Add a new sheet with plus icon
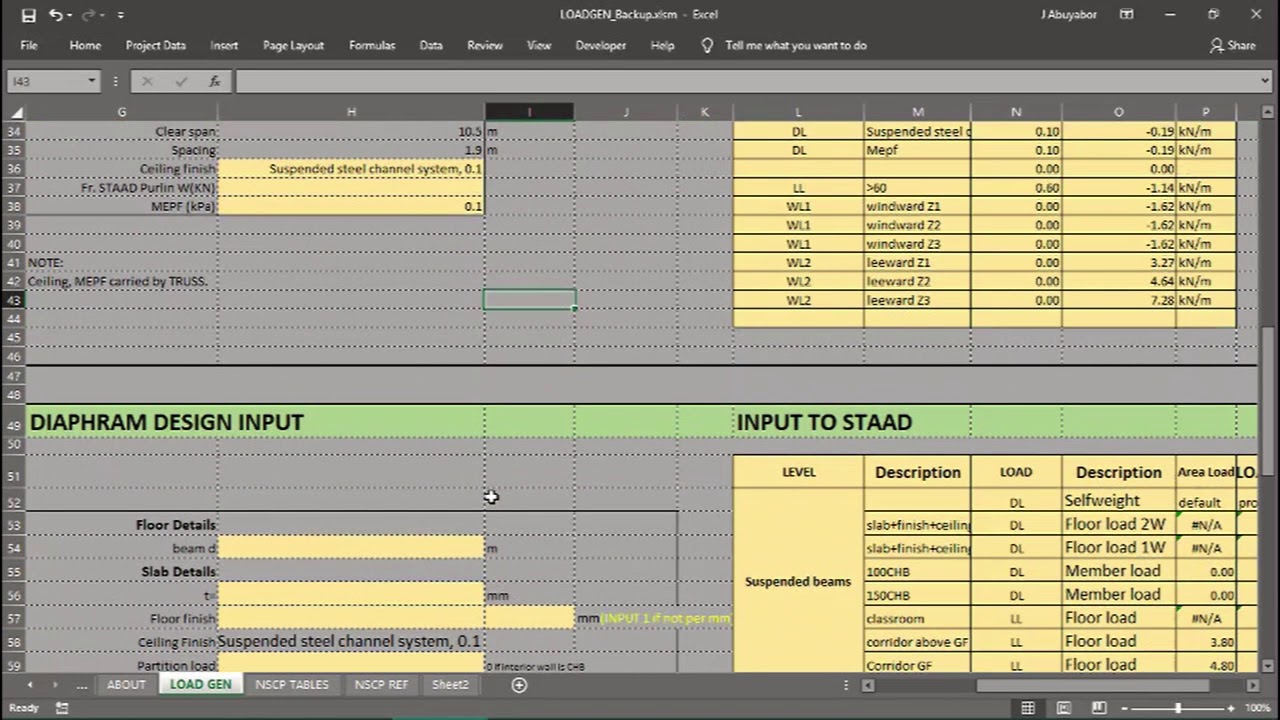Viewport: 1280px width, 720px height. 519,685
